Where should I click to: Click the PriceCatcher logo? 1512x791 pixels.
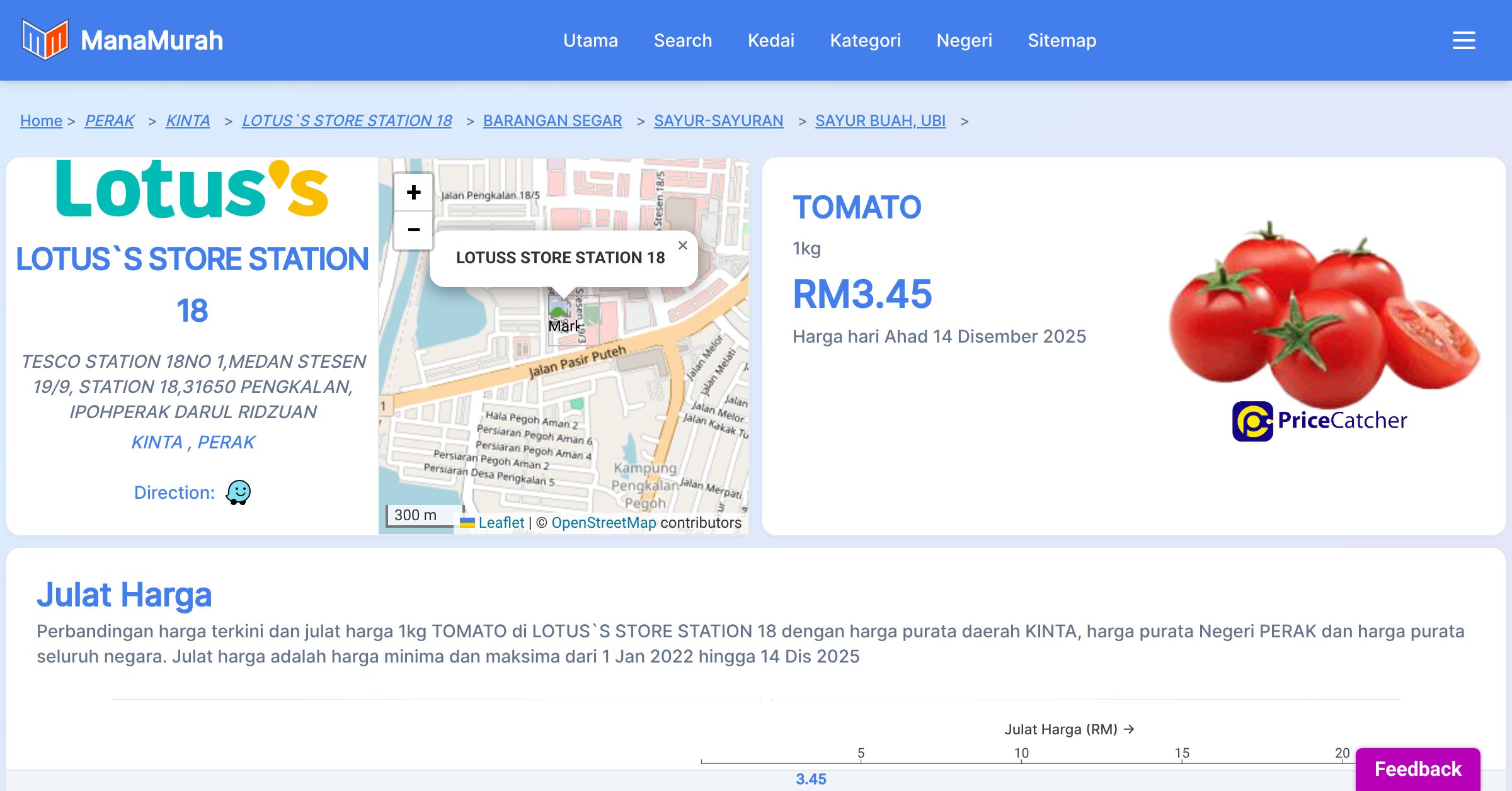pyautogui.click(x=1319, y=421)
